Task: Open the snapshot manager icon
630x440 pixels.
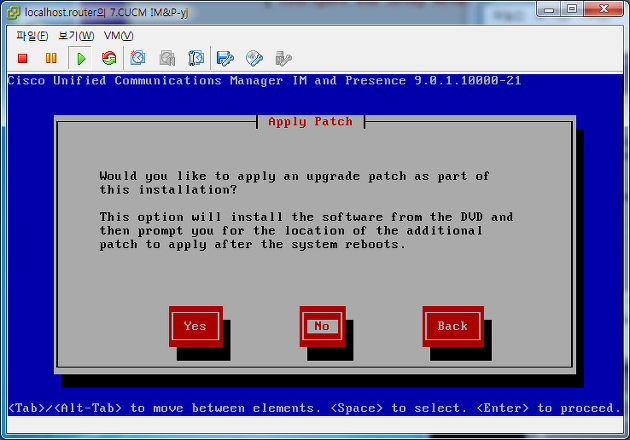Action: (x=196, y=59)
